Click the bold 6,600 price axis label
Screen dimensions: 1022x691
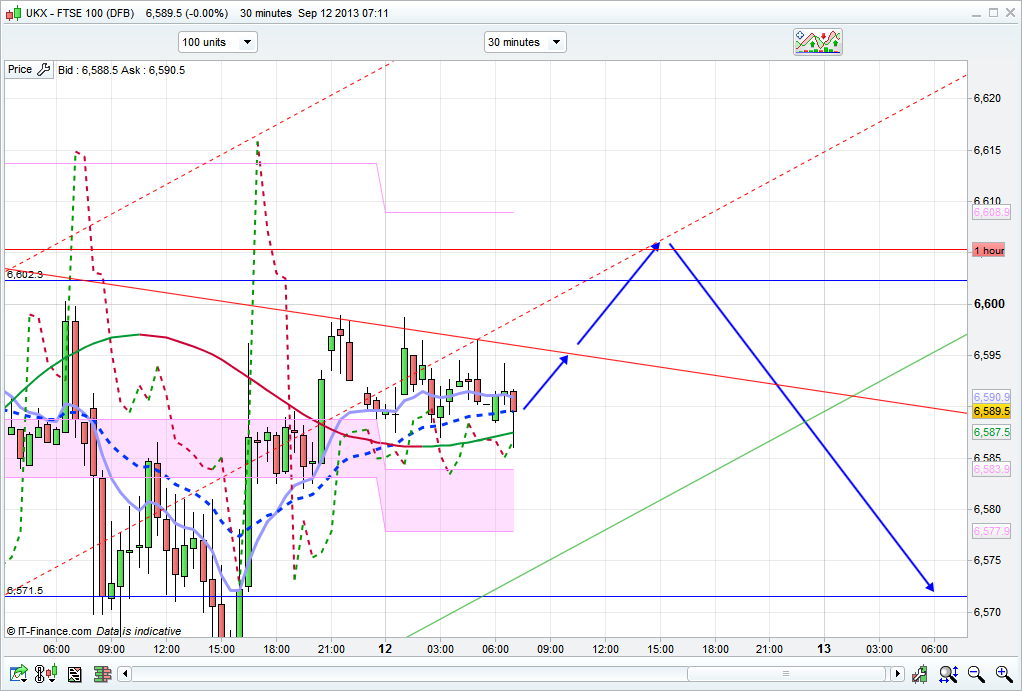[988, 304]
